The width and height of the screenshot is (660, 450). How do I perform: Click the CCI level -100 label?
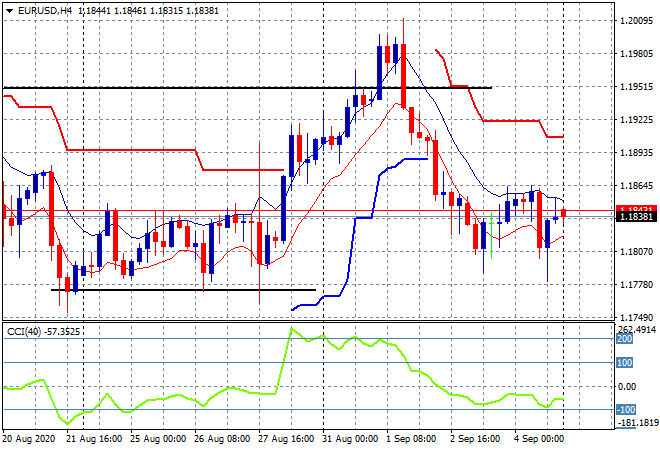click(626, 410)
